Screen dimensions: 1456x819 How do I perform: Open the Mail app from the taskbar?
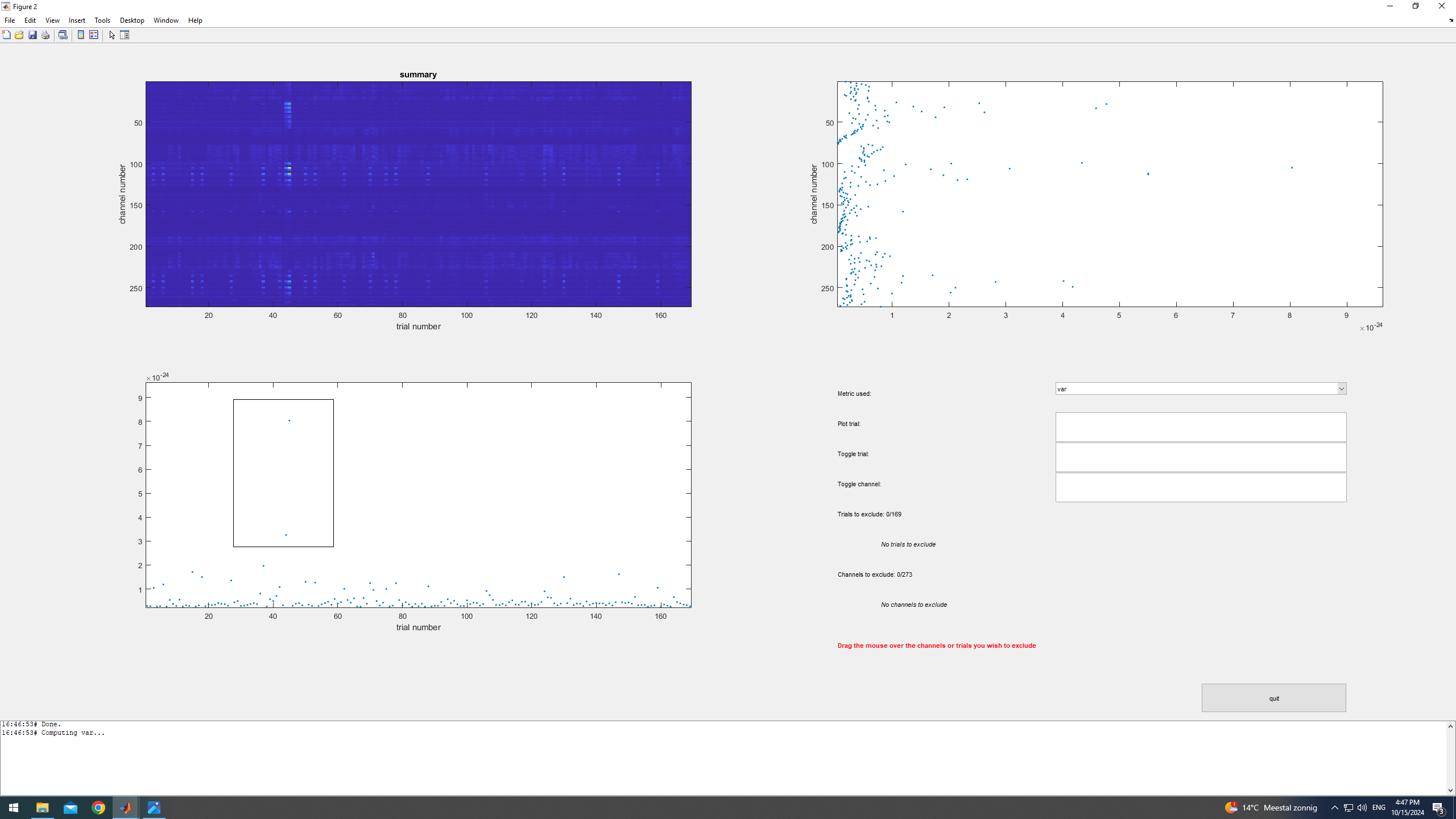pyautogui.click(x=71, y=808)
